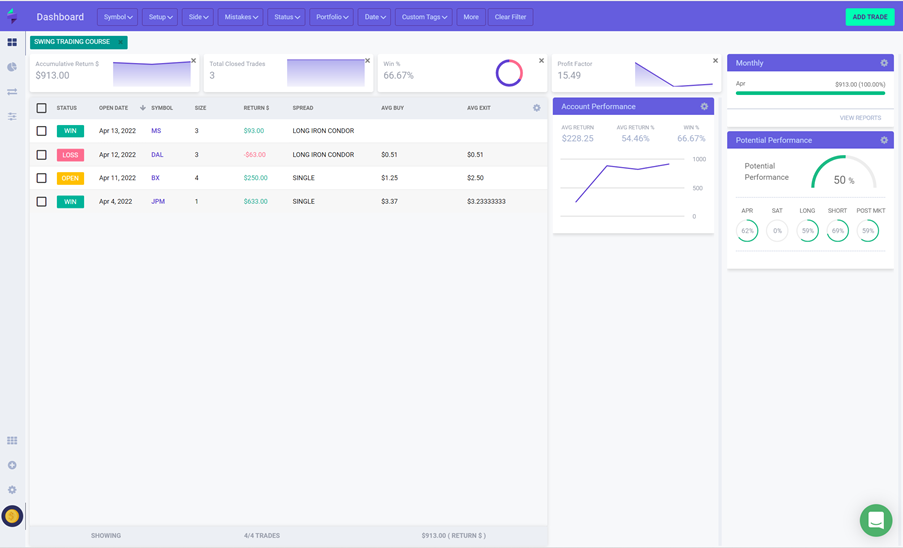Open Account Performance settings gear
Viewport: 903px width, 548px height.
coord(704,107)
